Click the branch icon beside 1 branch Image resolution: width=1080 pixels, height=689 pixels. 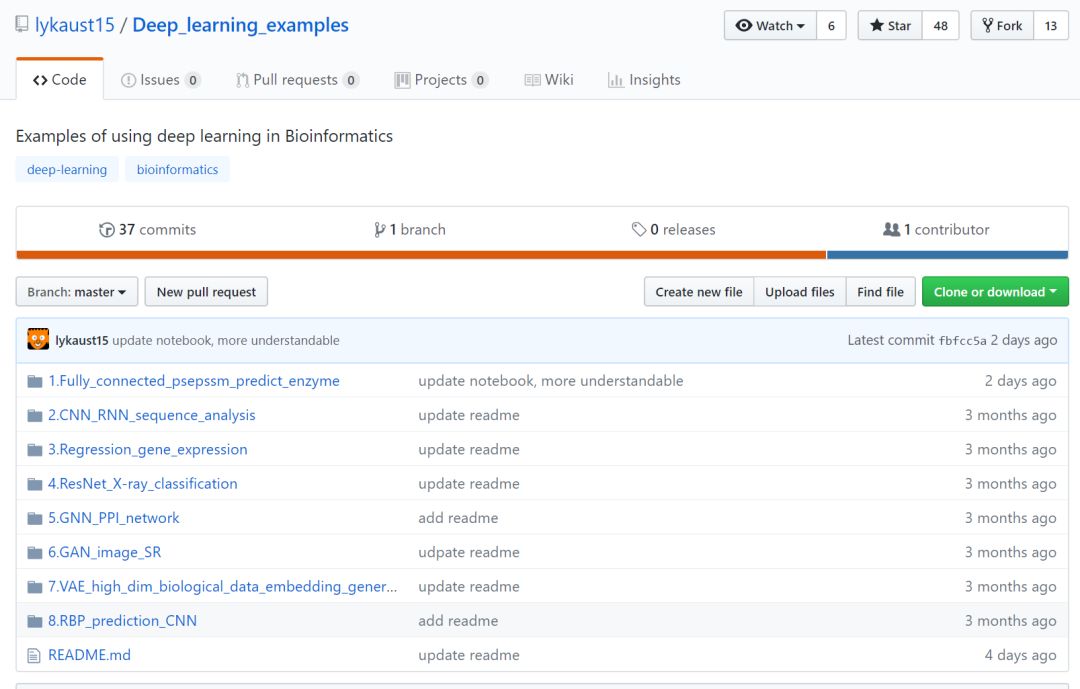[380, 230]
